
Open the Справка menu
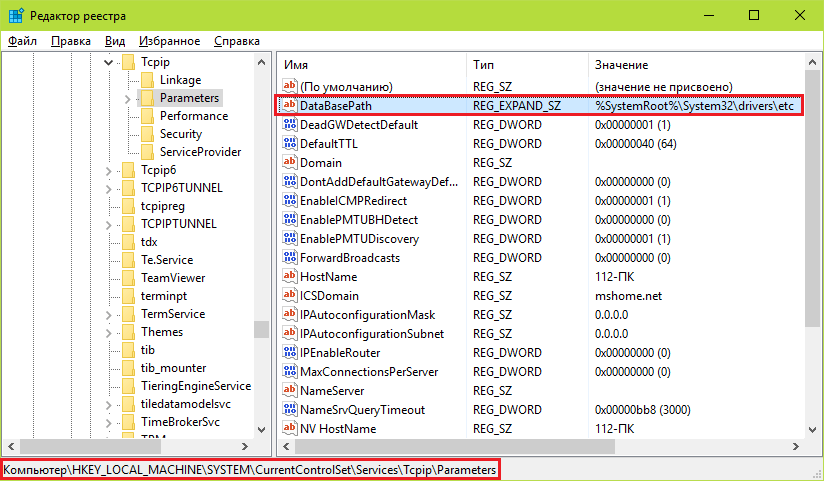point(236,41)
